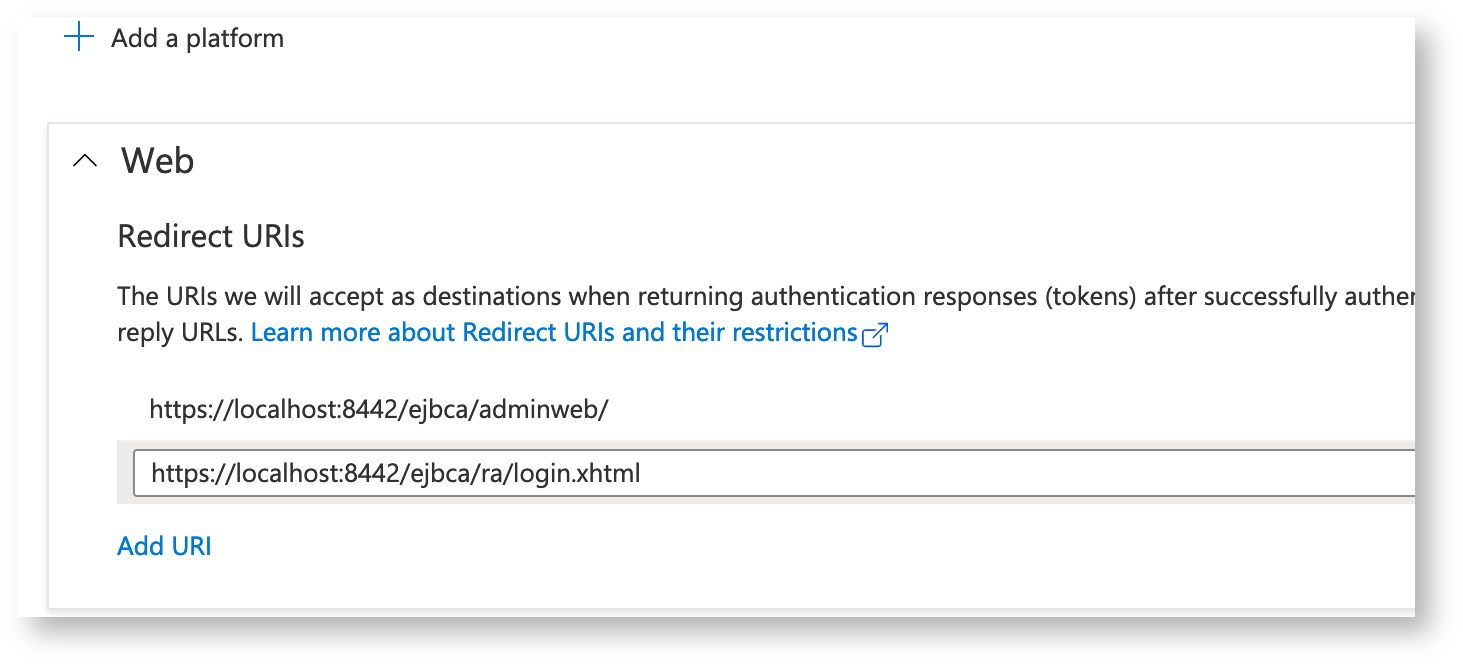1463x665 pixels.
Task: Click the external link icon after Learn more
Action: [875, 334]
